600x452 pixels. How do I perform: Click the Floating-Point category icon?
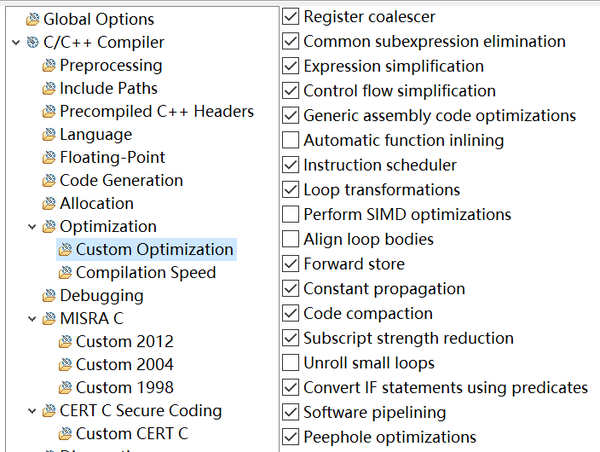point(48,158)
